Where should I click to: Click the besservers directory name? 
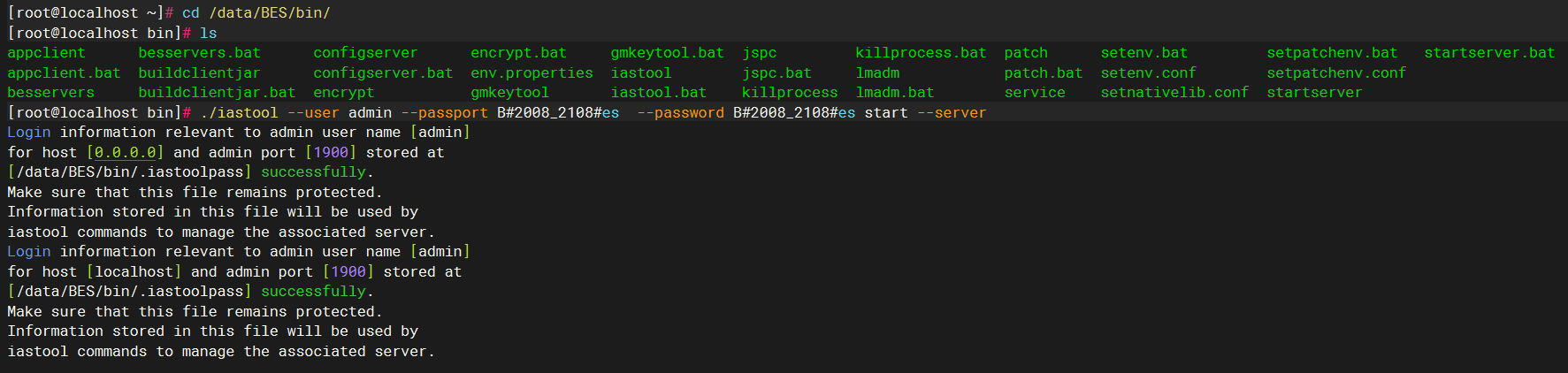pos(51,93)
